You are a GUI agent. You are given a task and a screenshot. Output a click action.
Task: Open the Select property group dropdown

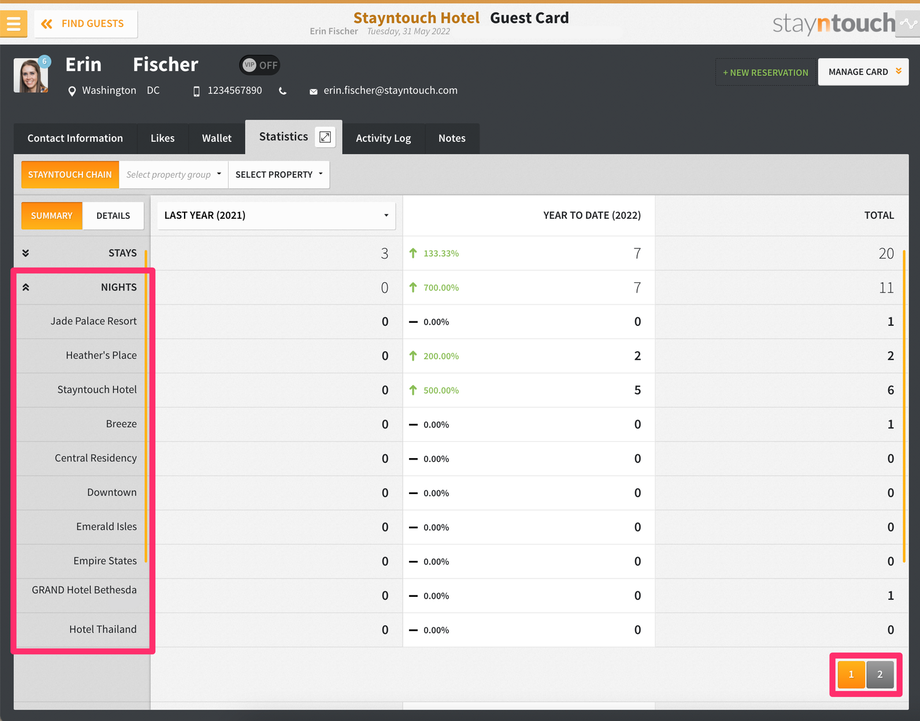point(173,174)
